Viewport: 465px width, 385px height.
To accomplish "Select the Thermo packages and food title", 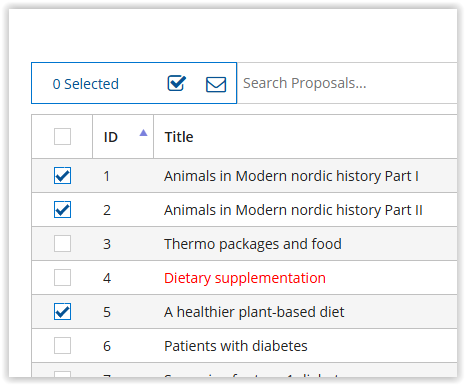I will coord(253,244).
